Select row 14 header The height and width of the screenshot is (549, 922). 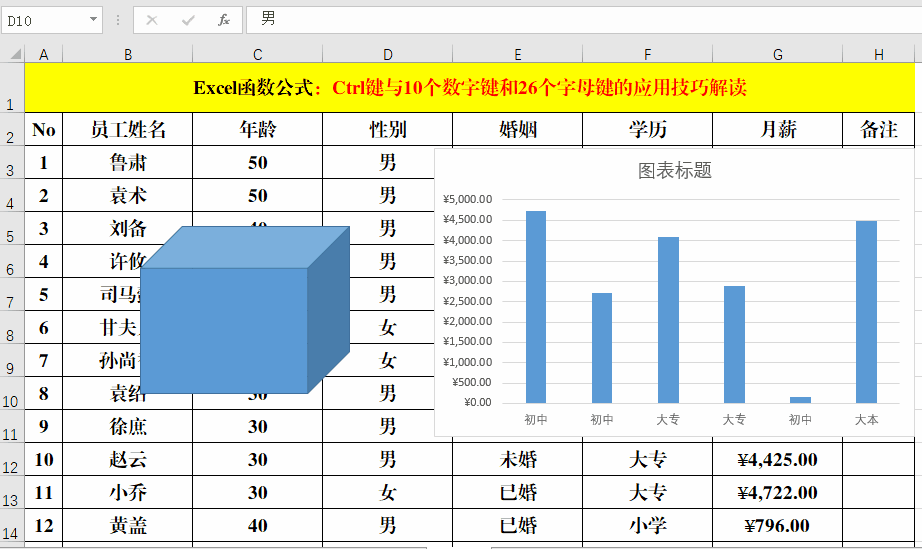pyautogui.click(x=12, y=525)
